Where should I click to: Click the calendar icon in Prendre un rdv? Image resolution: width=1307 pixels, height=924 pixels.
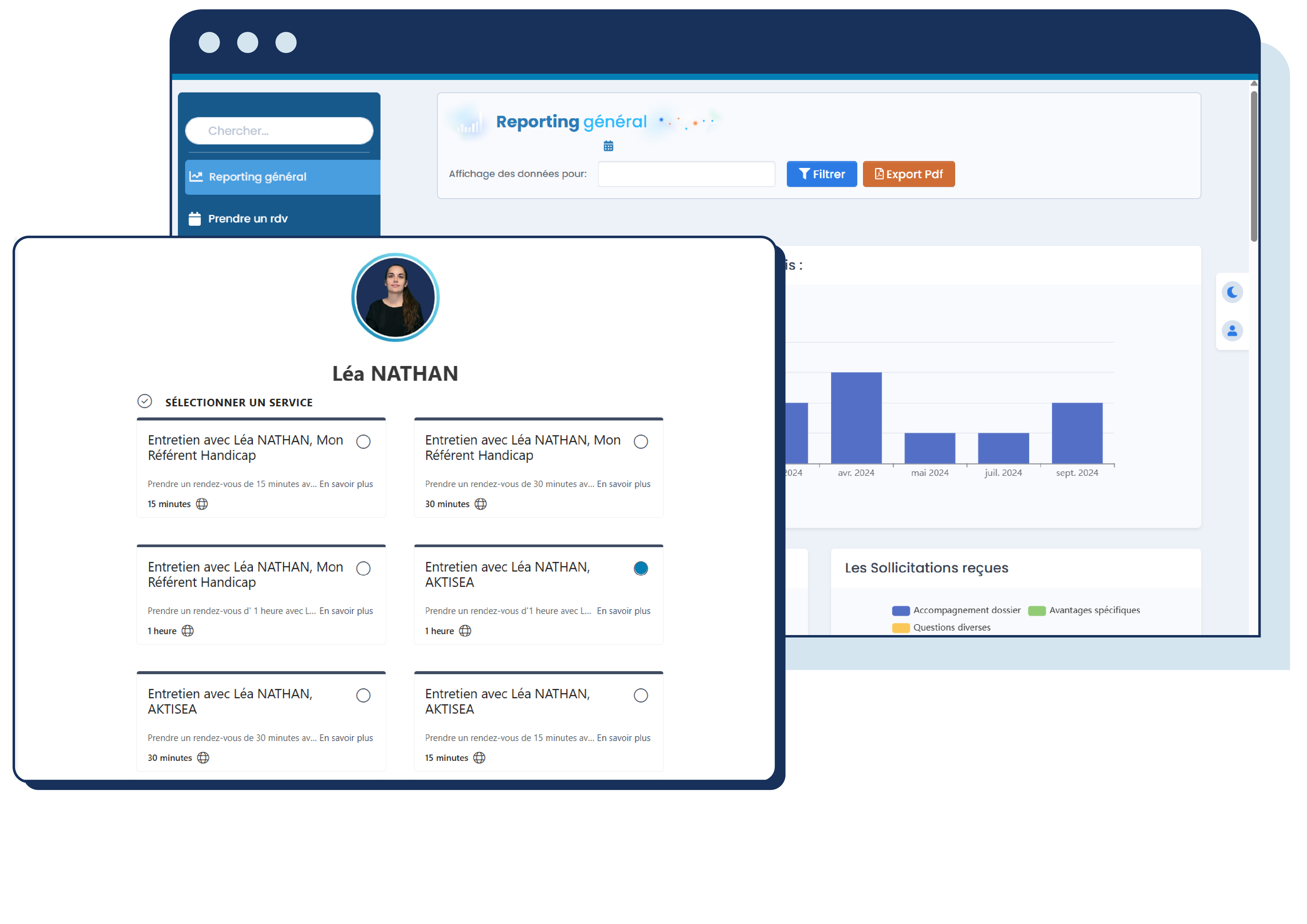tap(195, 219)
